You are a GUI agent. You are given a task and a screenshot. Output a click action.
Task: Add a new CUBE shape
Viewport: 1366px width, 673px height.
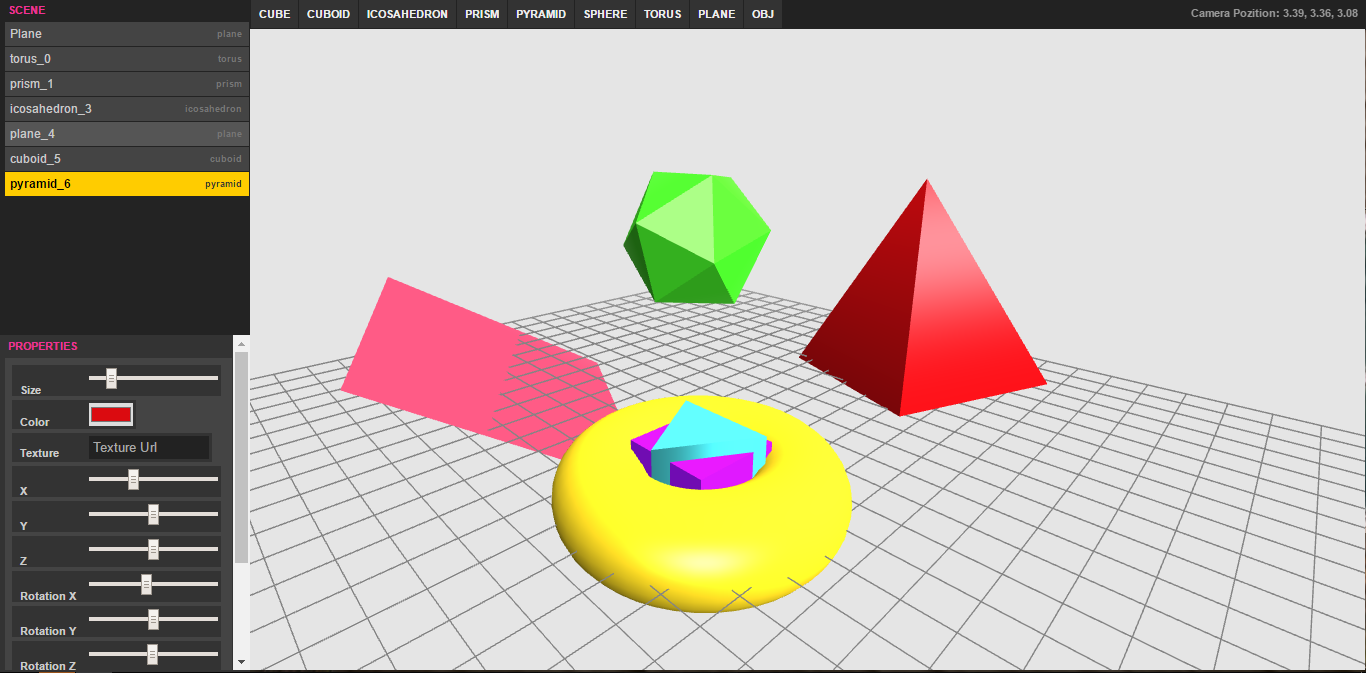(274, 14)
